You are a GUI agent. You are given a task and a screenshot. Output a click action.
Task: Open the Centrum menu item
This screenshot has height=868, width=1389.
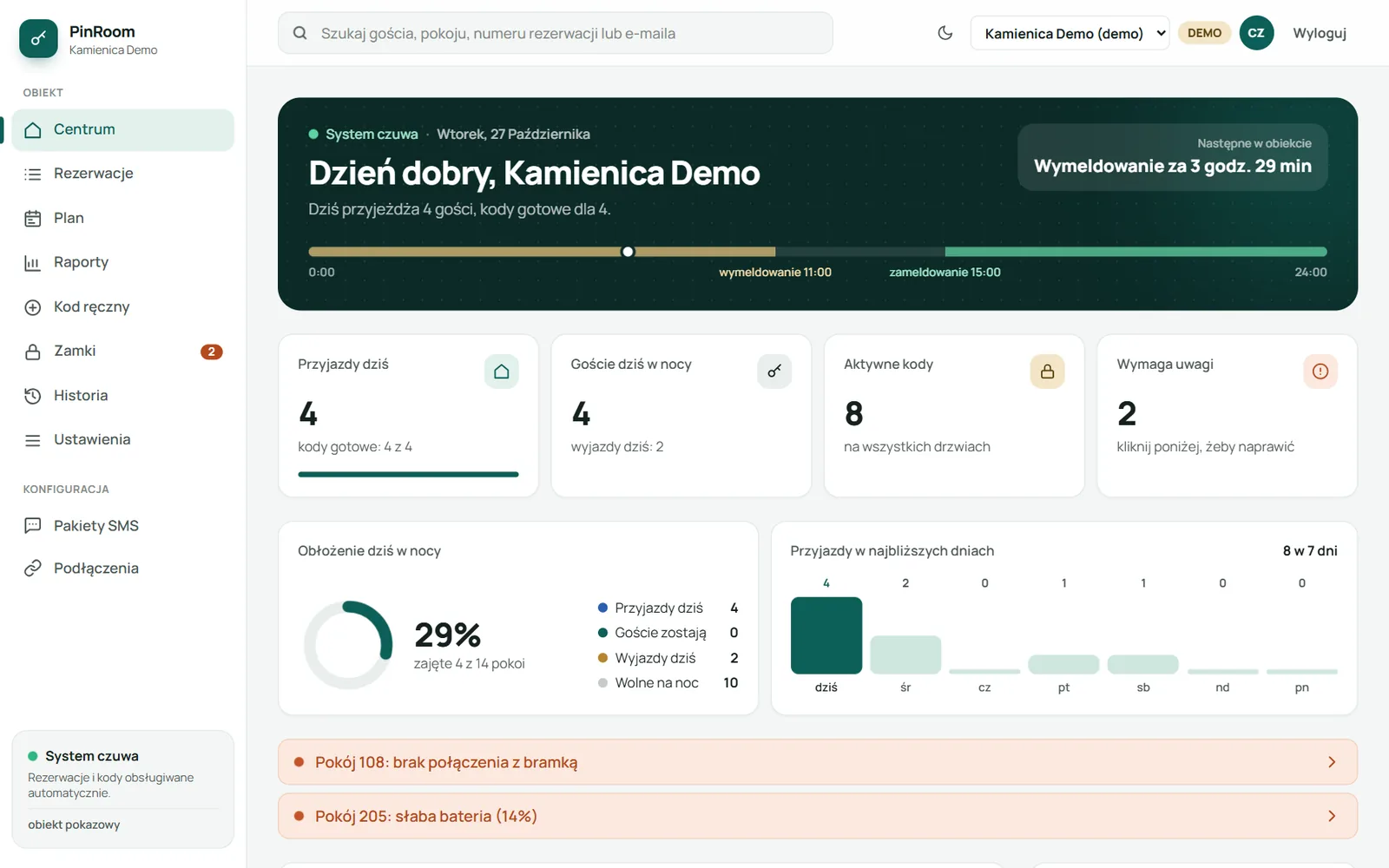click(123, 129)
